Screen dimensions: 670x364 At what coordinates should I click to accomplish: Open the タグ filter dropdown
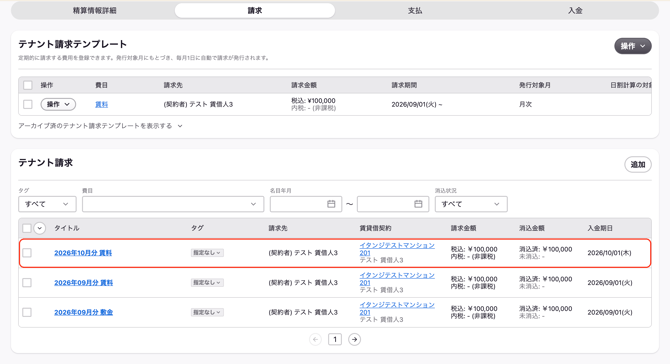pyautogui.click(x=47, y=204)
